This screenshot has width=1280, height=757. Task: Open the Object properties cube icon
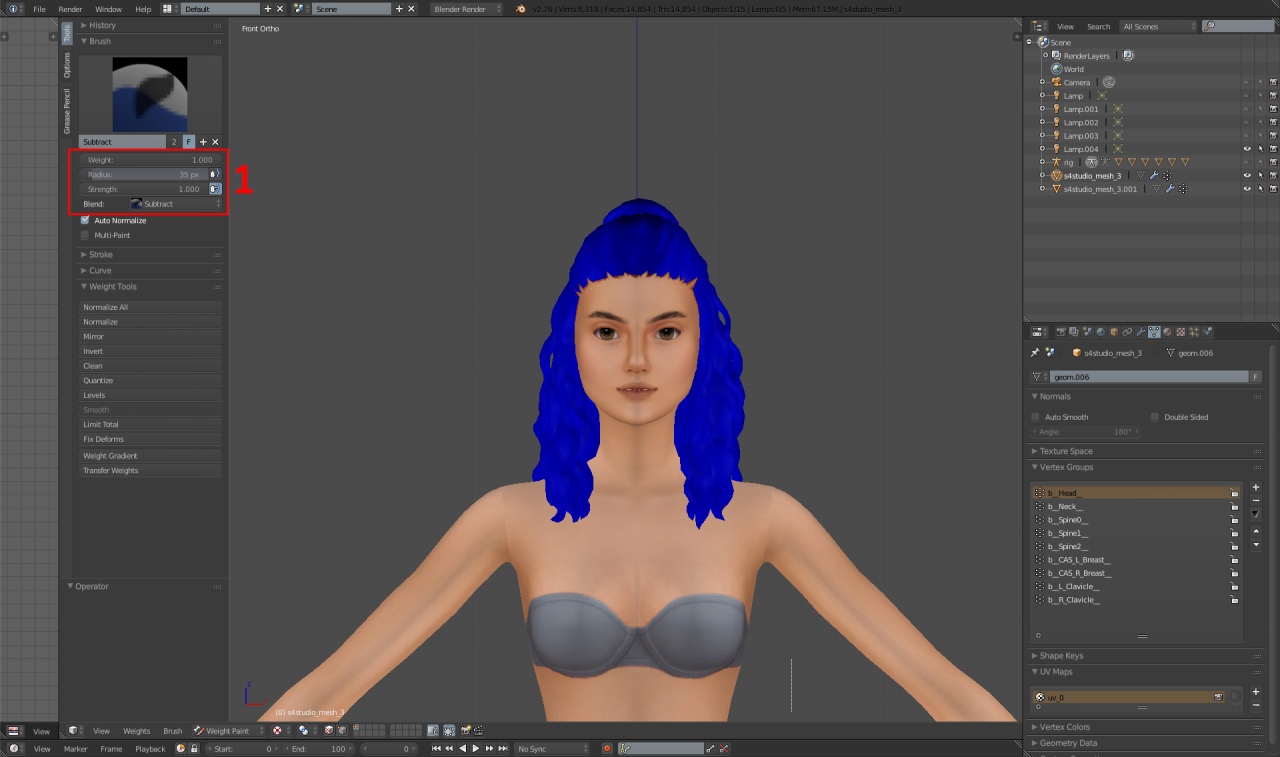pyautogui.click(x=1114, y=331)
